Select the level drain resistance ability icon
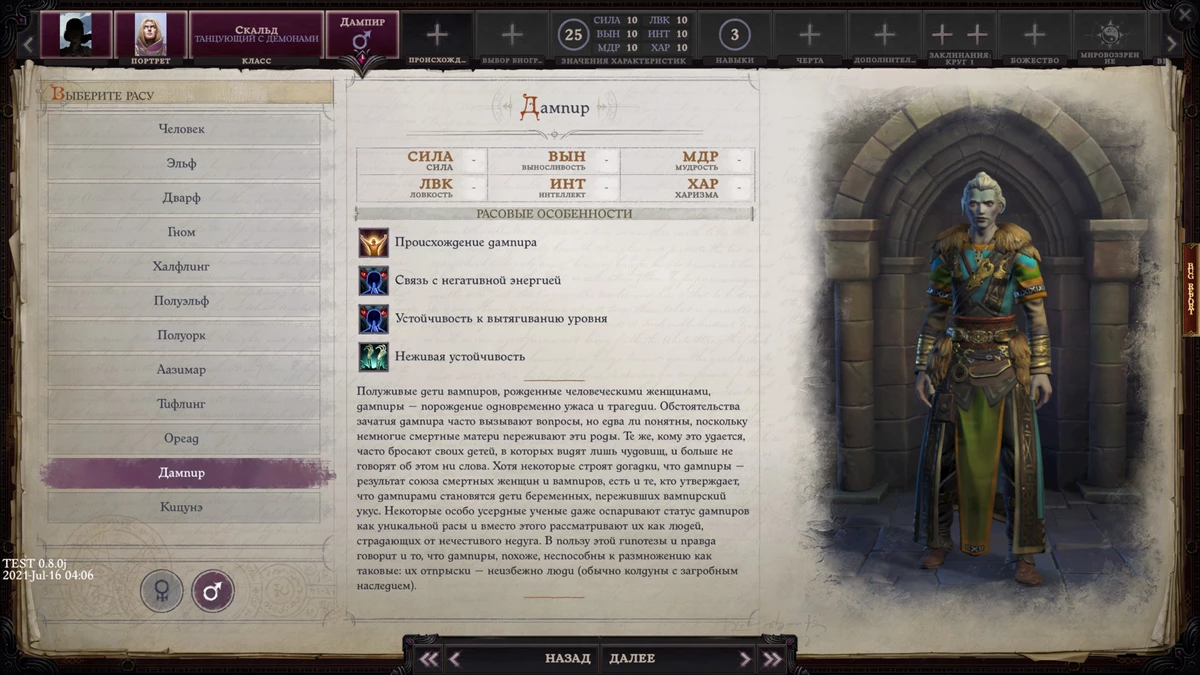This screenshot has height=675, width=1200. pos(372,318)
